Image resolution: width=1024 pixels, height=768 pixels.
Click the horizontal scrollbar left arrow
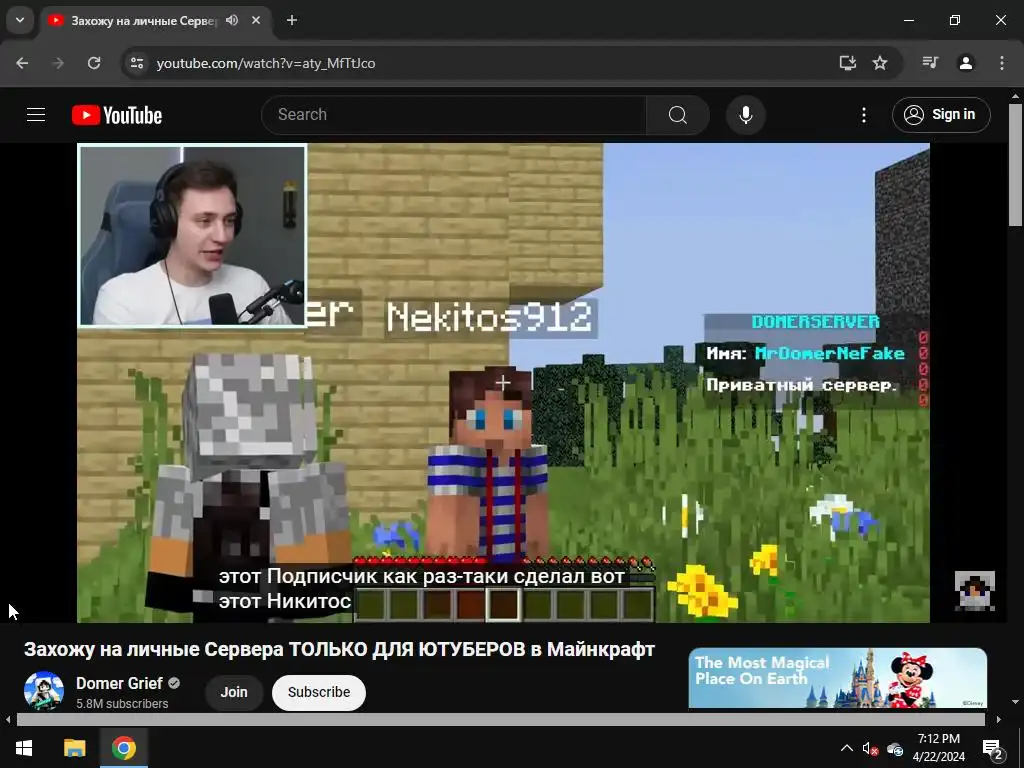[8, 720]
